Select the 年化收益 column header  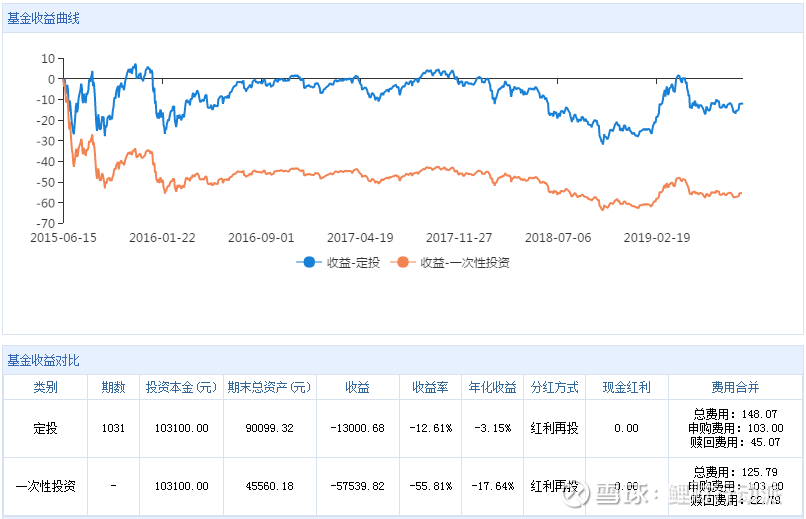pos(492,387)
